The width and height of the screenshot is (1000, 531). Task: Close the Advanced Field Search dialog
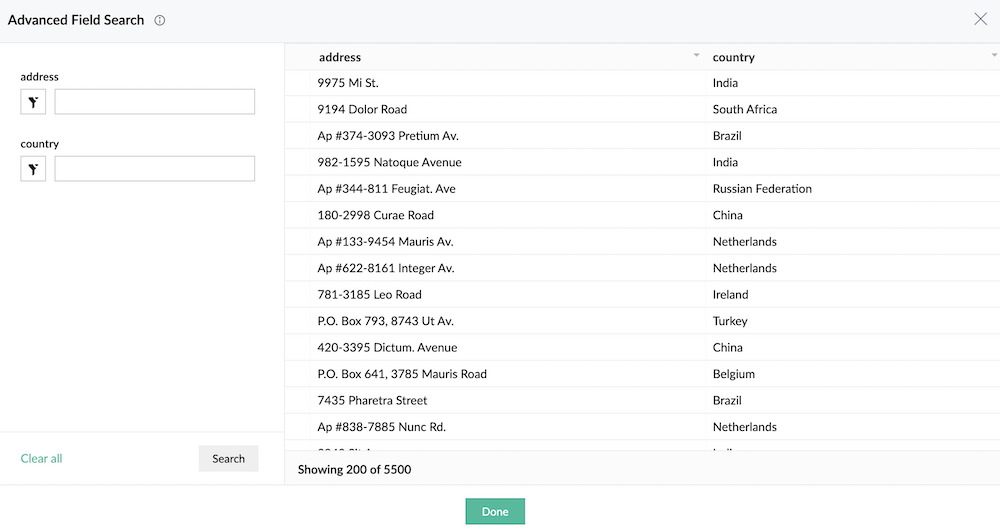point(980,19)
